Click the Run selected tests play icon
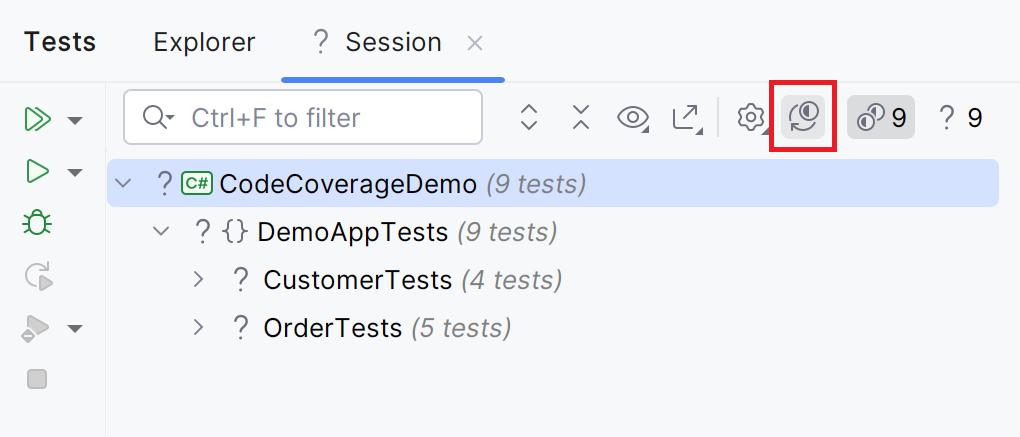Screen dimensions: 1020x437 coord(37,172)
